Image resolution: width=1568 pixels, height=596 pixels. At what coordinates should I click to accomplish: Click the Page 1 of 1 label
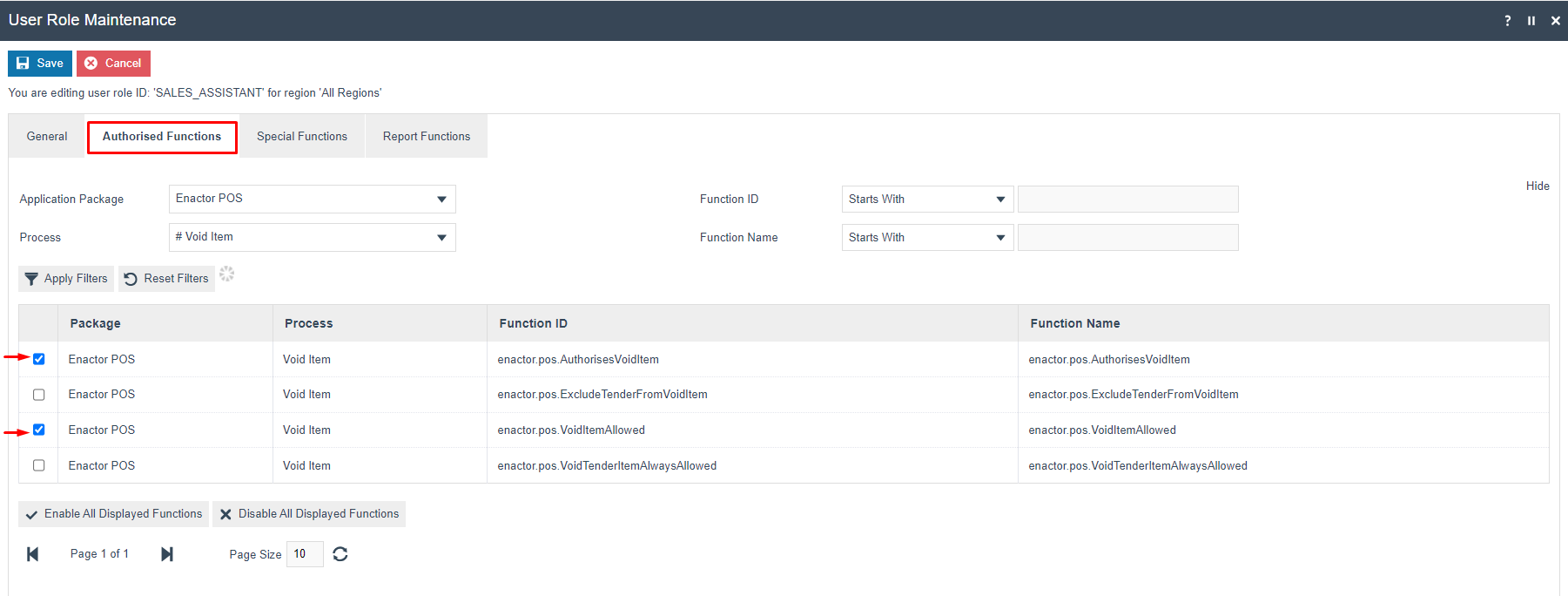[x=99, y=554]
